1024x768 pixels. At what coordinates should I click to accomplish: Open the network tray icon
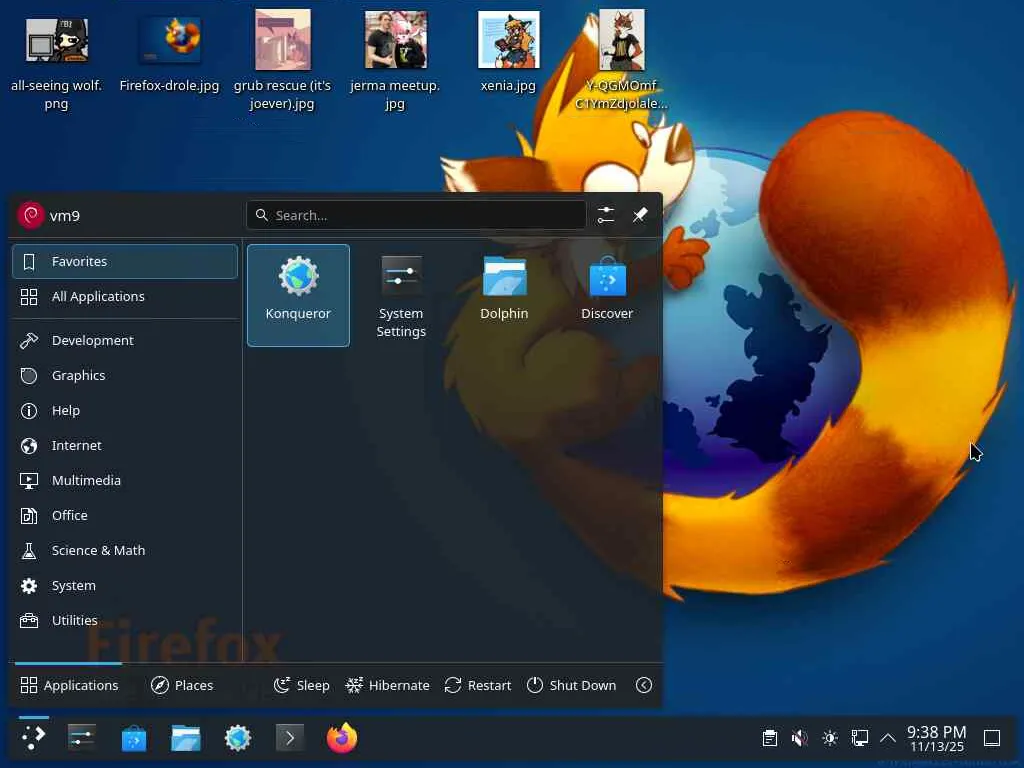click(x=860, y=738)
